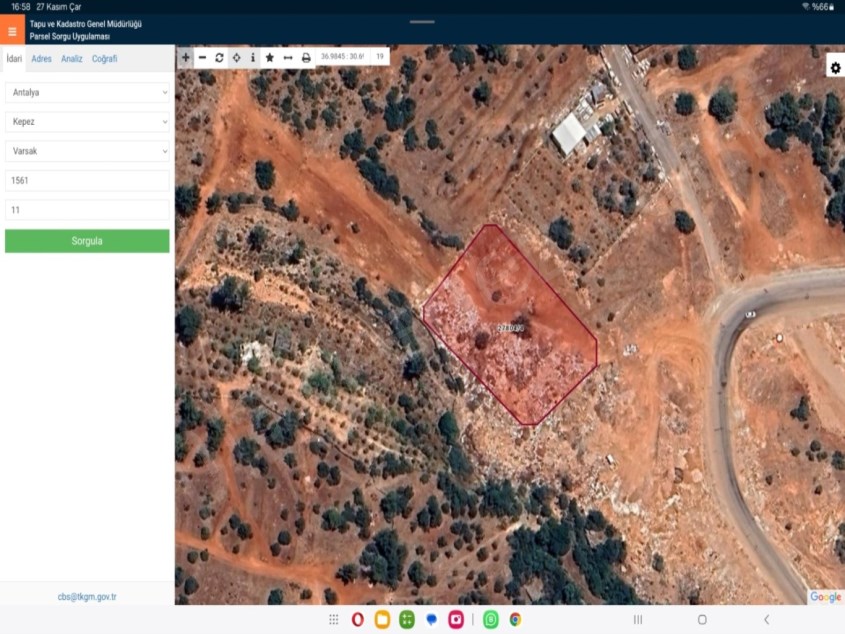Open the Kepez district dropdown
The width and height of the screenshot is (845, 634).
click(x=87, y=122)
